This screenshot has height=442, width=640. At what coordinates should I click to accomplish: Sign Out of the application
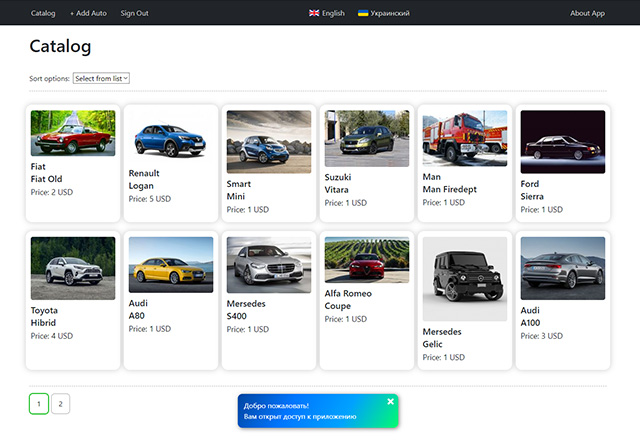pos(134,13)
